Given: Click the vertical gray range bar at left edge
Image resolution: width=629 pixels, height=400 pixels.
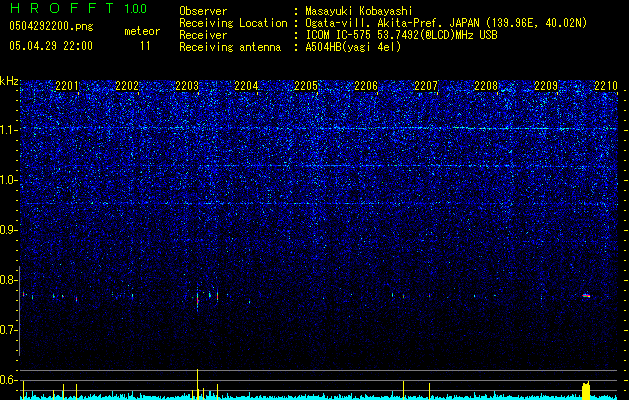Looking at the screenshot, I should (x=19, y=311).
